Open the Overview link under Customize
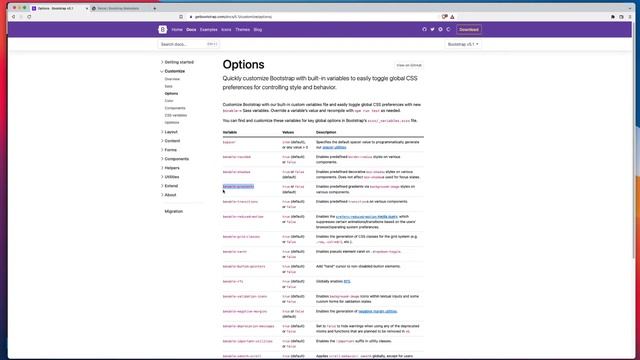This screenshot has width=640, height=360. pyautogui.click(x=172, y=79)
